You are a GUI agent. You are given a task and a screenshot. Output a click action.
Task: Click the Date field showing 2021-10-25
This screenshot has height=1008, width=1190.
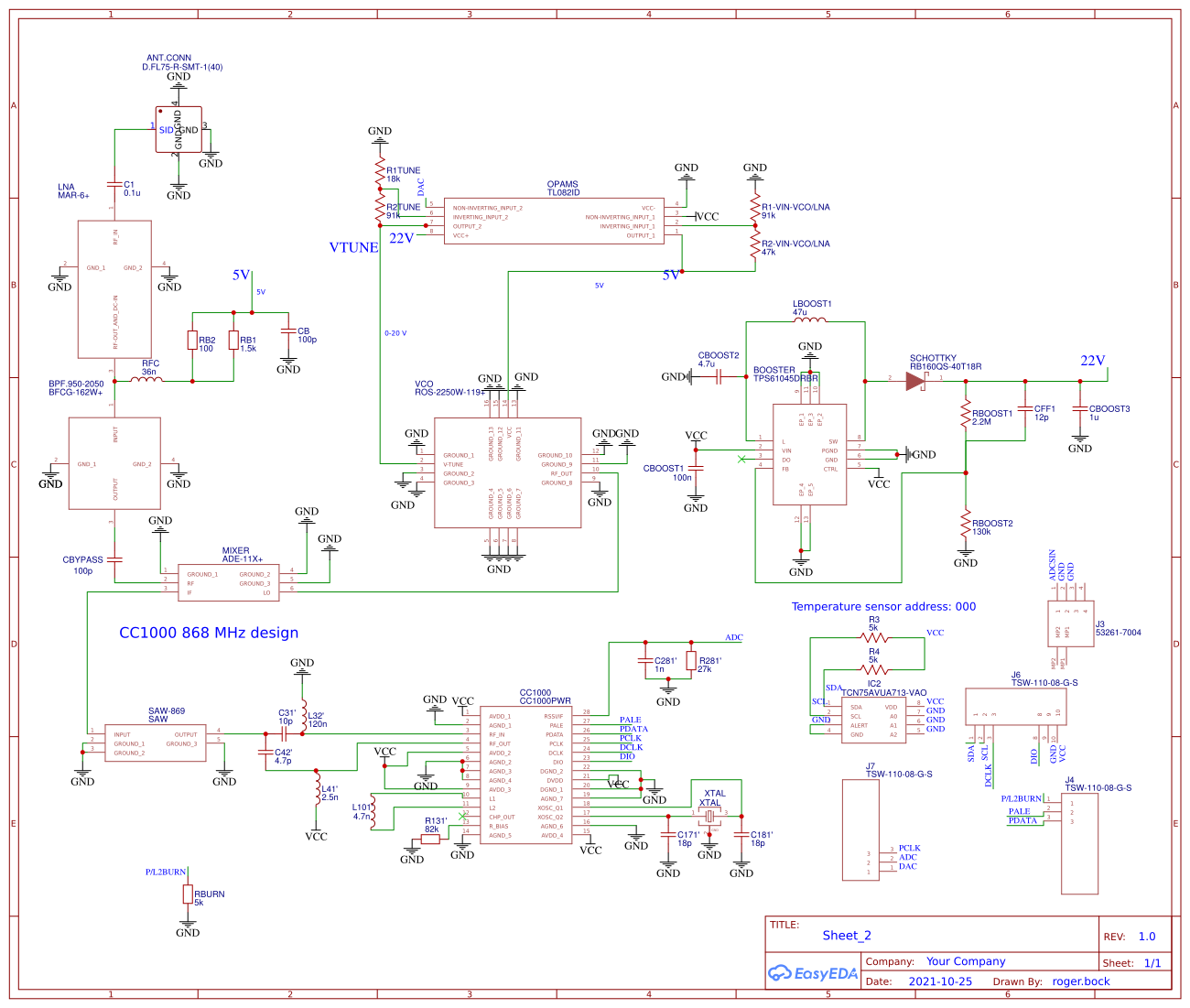pos(941,981)
